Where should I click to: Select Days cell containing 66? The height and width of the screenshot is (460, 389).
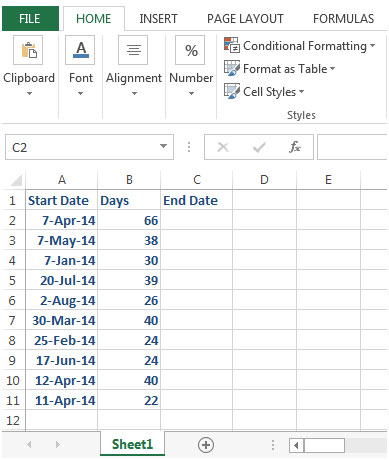click(129, 220)
